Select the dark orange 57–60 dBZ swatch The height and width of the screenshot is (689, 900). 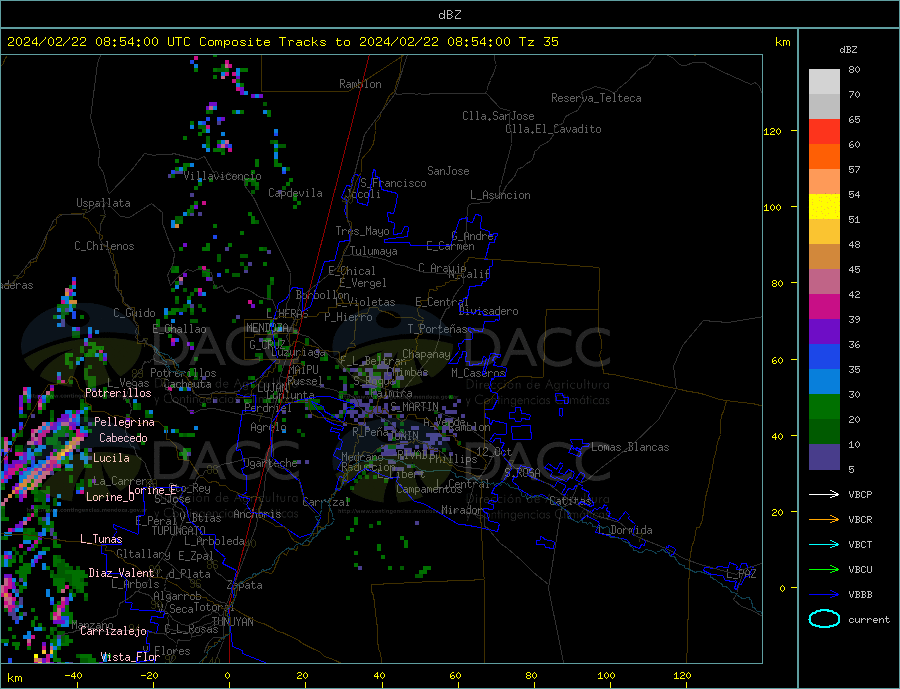coord(824,157)
